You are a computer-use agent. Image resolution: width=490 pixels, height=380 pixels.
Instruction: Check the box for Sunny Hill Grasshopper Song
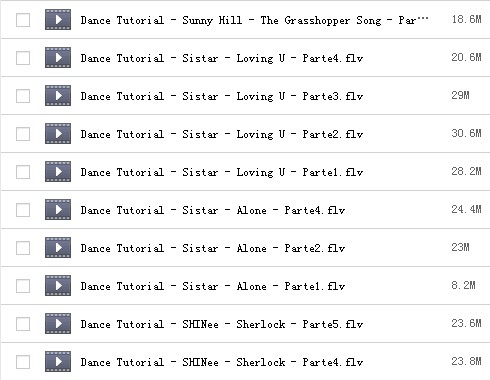click(x=23, y=20)
